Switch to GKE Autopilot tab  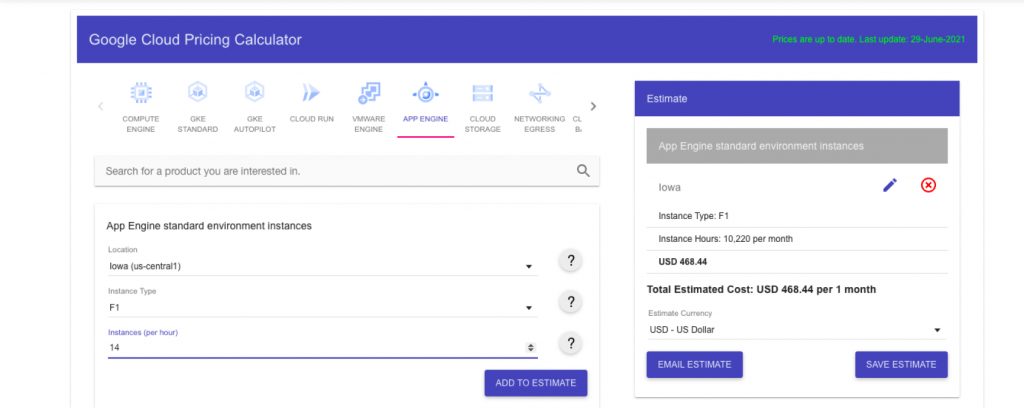(x=255, y=107)
